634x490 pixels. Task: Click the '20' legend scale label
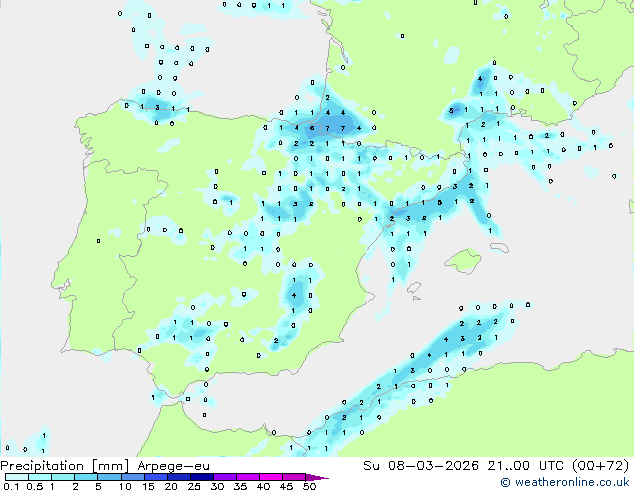point(171,486)
